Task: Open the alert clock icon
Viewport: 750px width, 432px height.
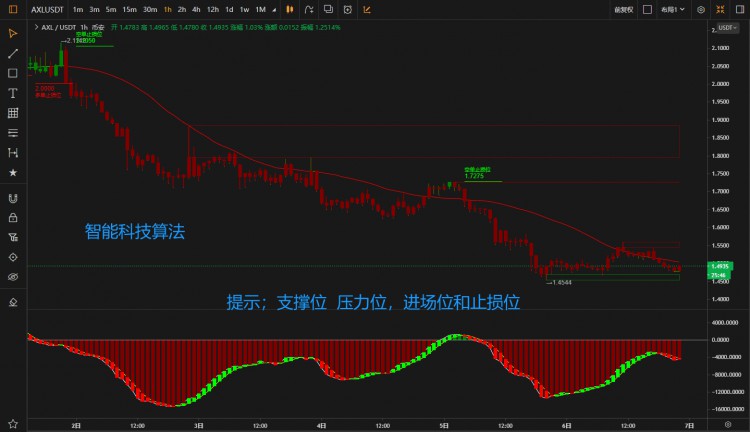Action: [348, 9]
